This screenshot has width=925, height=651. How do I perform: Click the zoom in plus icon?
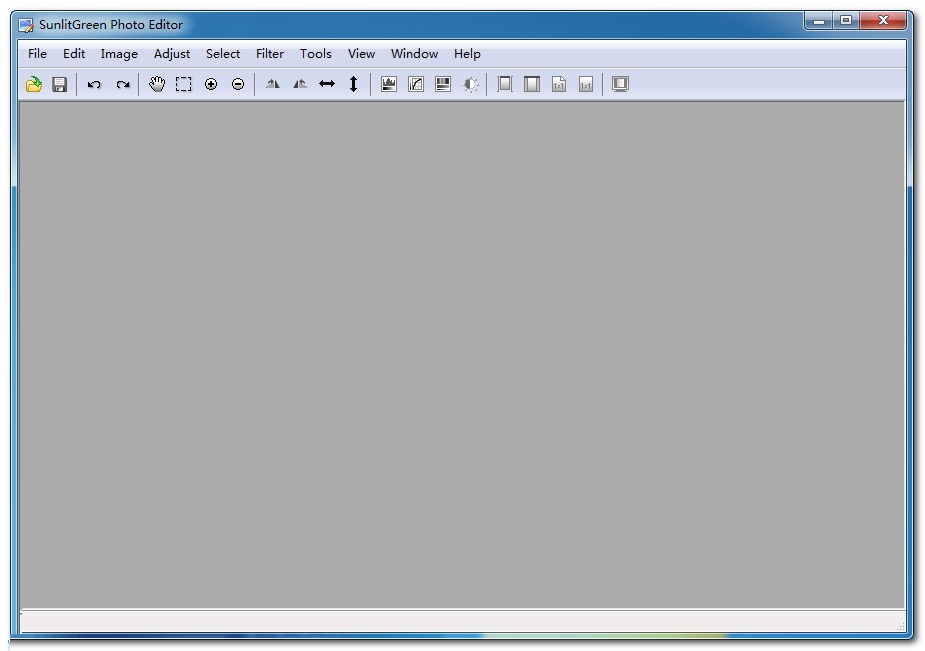pyautogui.click(x=211, y=85)
